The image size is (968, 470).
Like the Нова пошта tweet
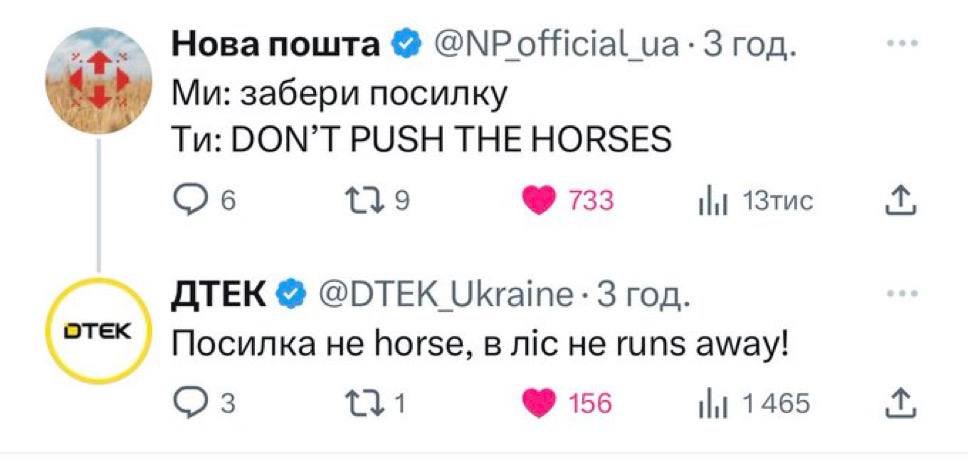541,202
